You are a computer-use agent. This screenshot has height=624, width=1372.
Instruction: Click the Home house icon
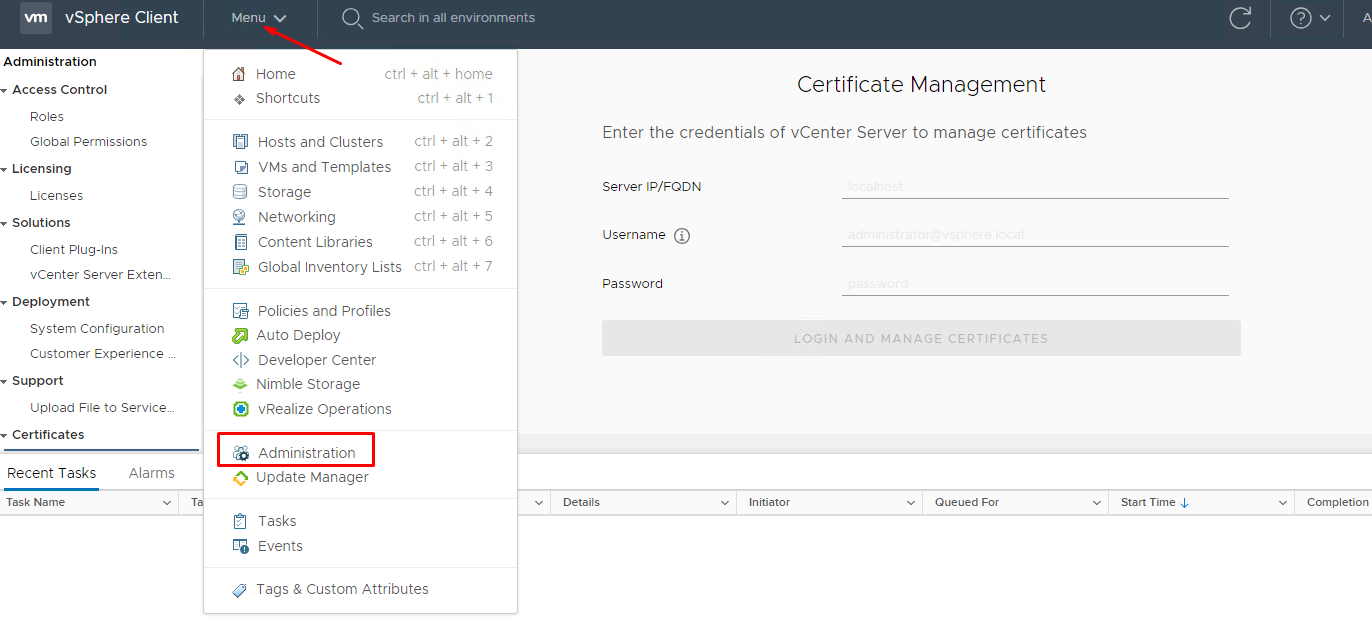[x=239, y=74]
